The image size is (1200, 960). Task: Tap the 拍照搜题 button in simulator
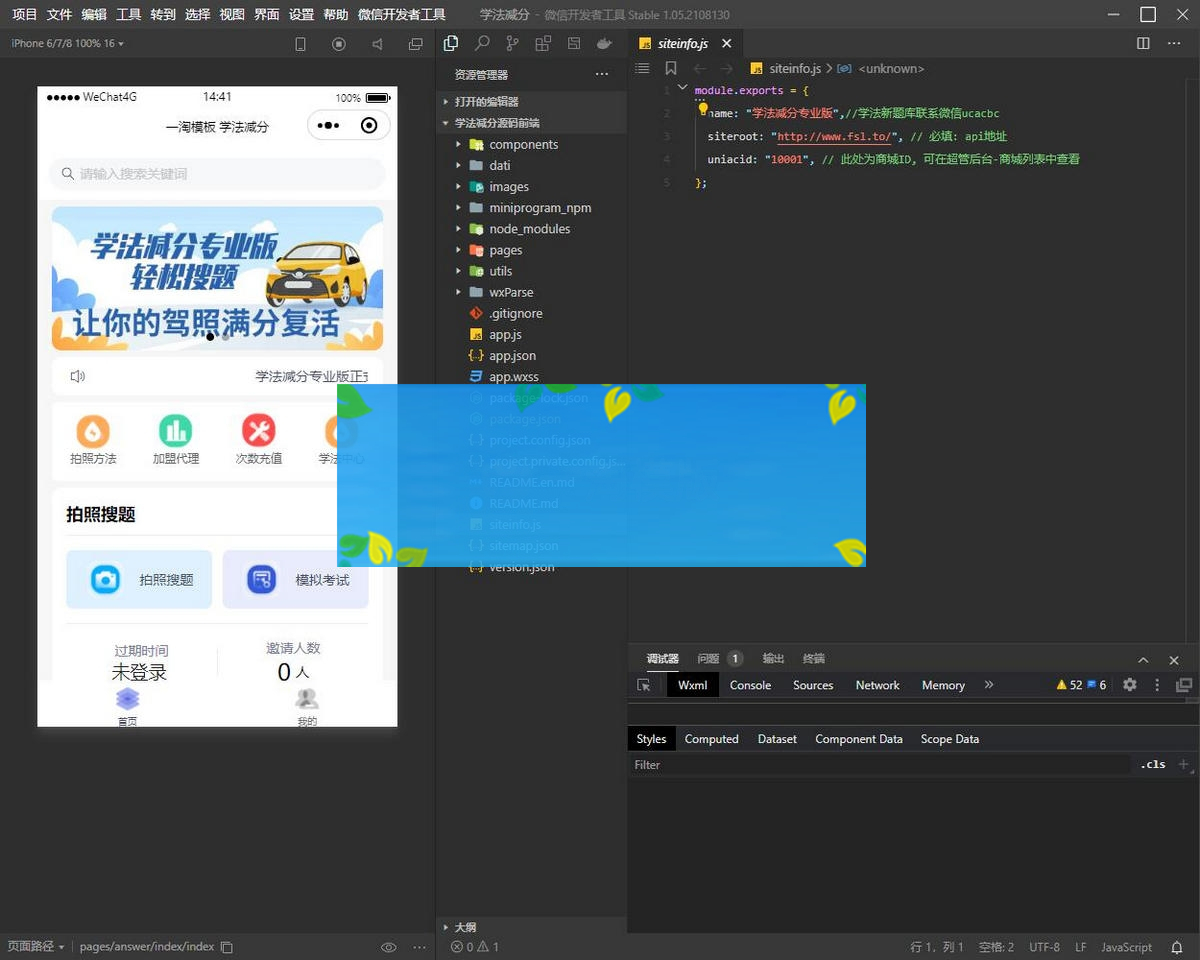139,579
